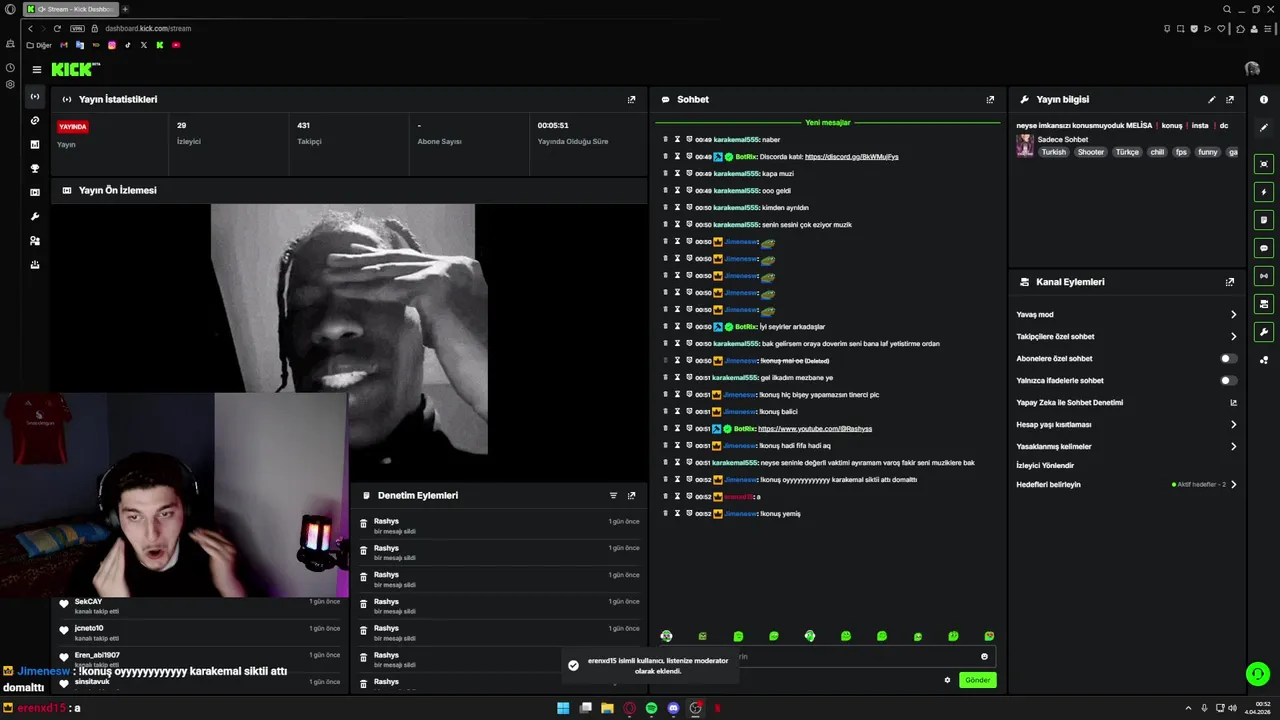Screen dimensions: 1280x720
Task: Pop out the Yayın İstatistikleri panel
Action: coord(631,100)
